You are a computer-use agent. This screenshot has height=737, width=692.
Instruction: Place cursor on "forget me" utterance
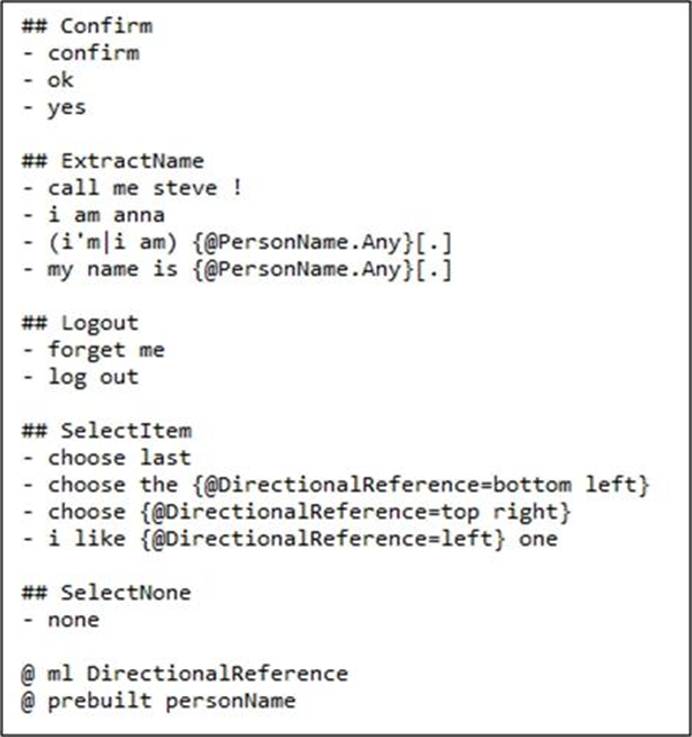coord(106,350)
